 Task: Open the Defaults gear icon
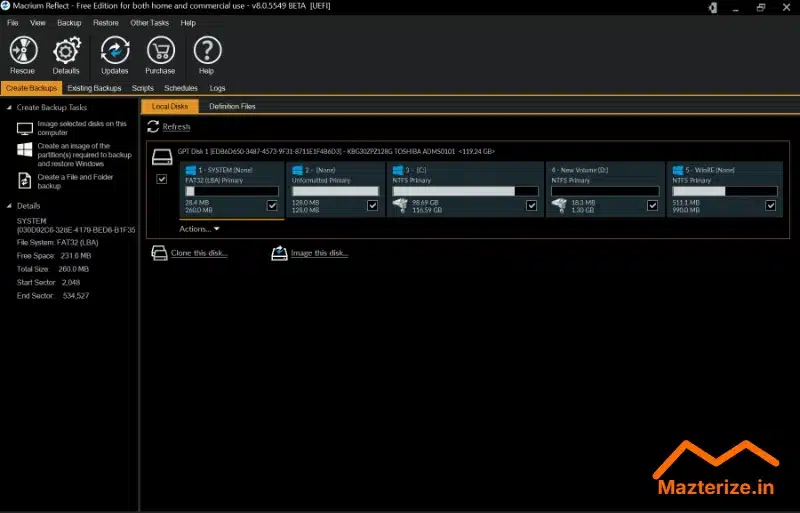coord(66,50)
